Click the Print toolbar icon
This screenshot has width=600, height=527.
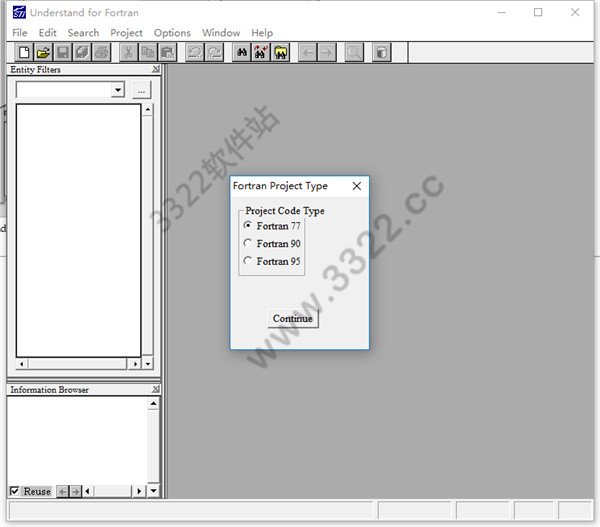coord(101,52)
